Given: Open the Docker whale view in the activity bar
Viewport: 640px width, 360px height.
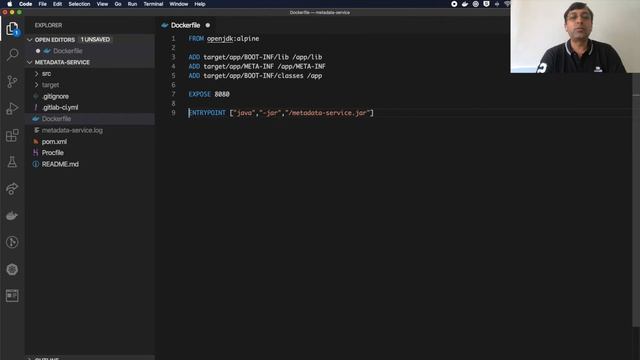Looking at the screenshot, I should pos(12,216).
